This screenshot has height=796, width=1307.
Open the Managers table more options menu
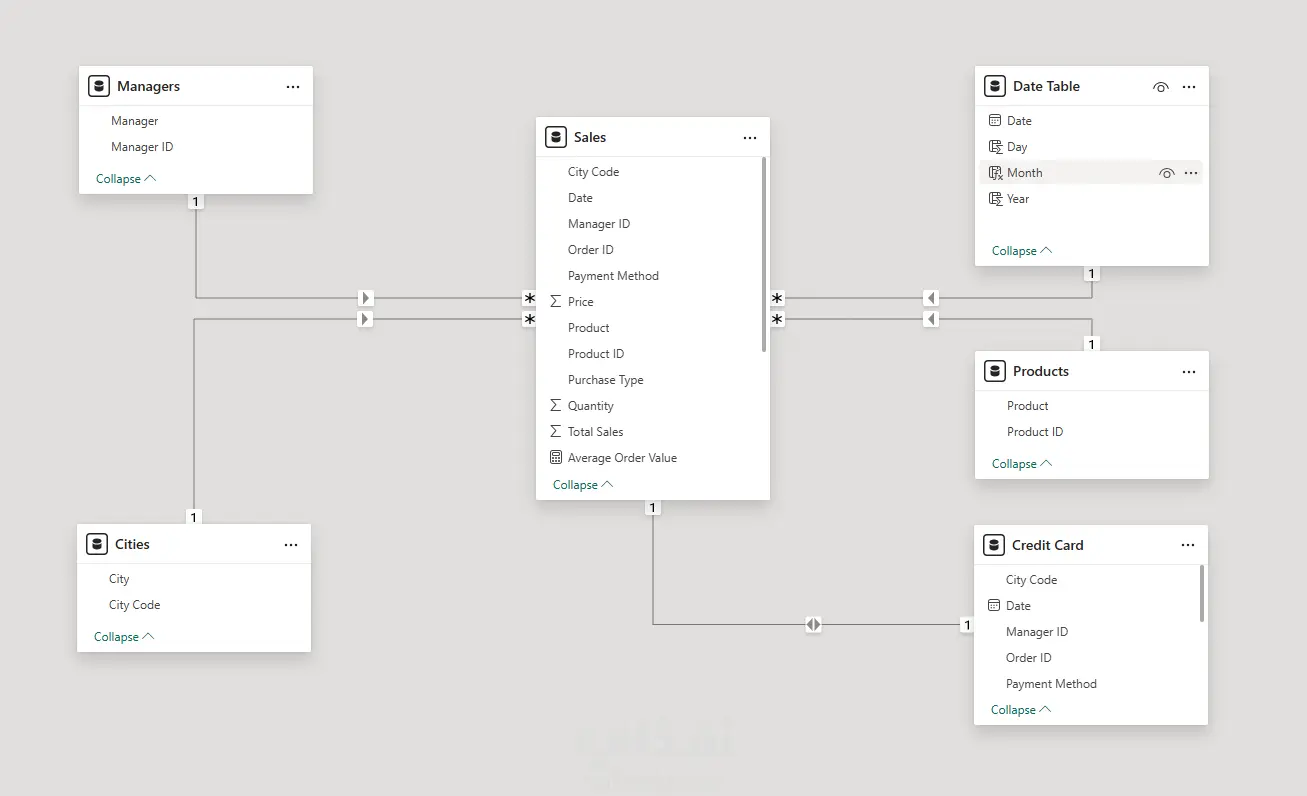click(293, 87)
